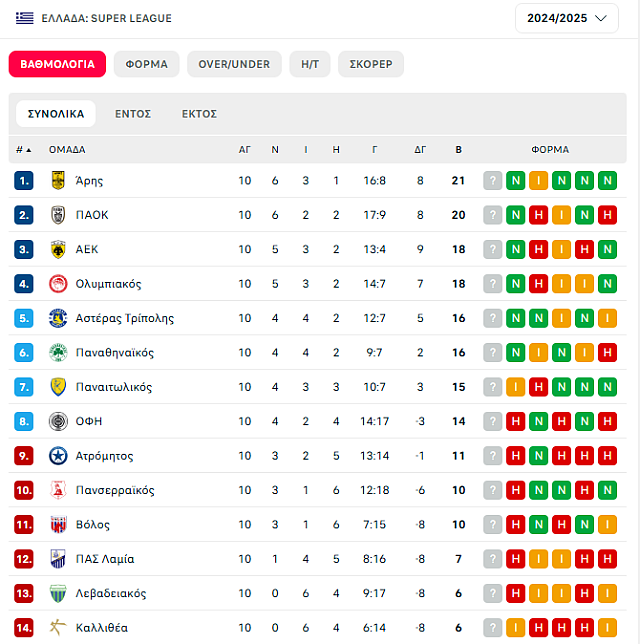Click the Παναθηναϊκός shamrock logo
Image resolution: width=640 pixels, height=644 pixels.
click(x=58, y=352)
